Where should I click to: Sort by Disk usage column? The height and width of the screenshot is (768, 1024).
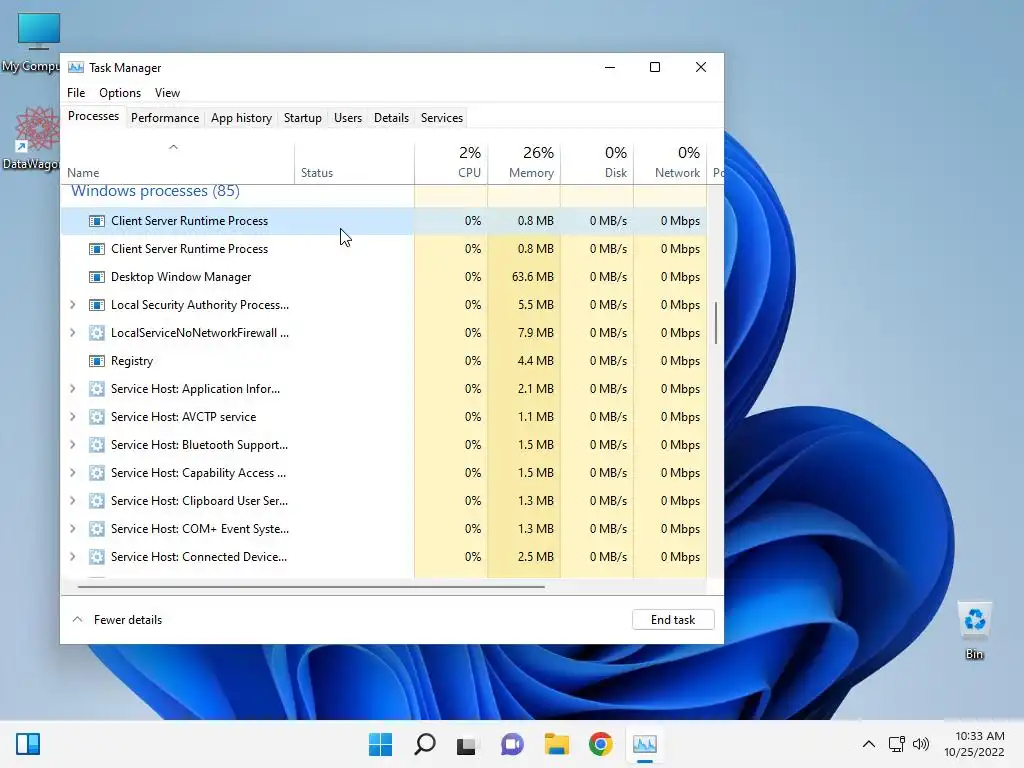tap(597, 162)
